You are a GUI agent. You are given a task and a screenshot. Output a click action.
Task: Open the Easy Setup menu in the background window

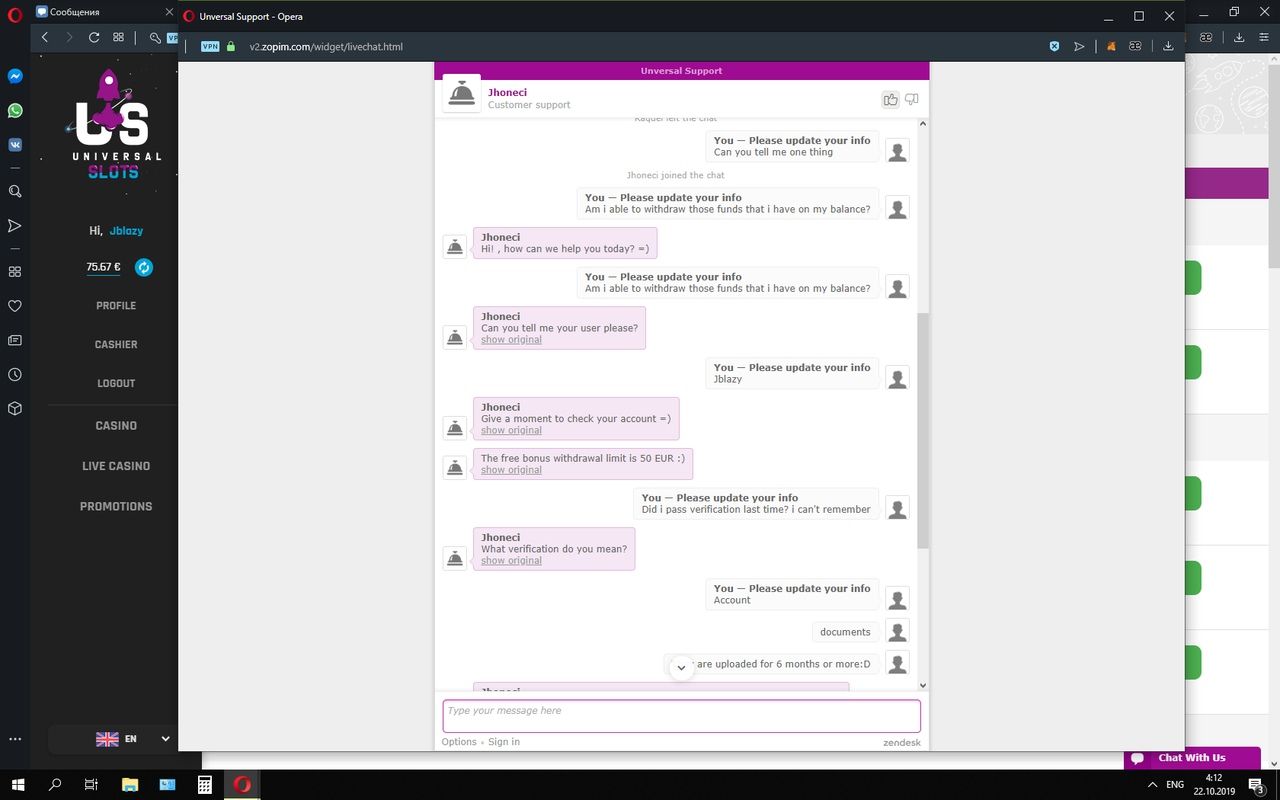click(x=1265, y=37)
